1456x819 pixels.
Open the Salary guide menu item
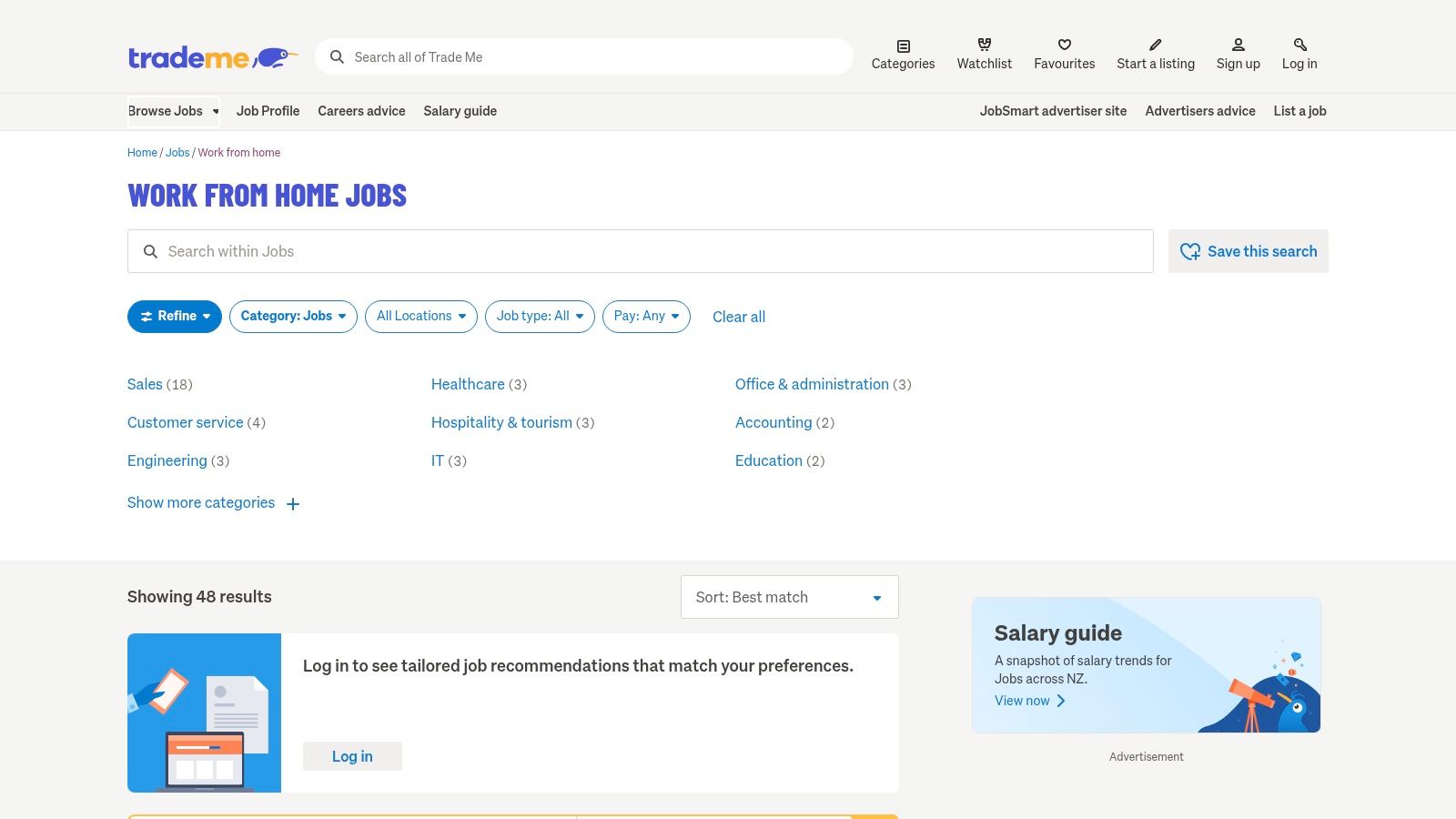[x=460, y=111]
